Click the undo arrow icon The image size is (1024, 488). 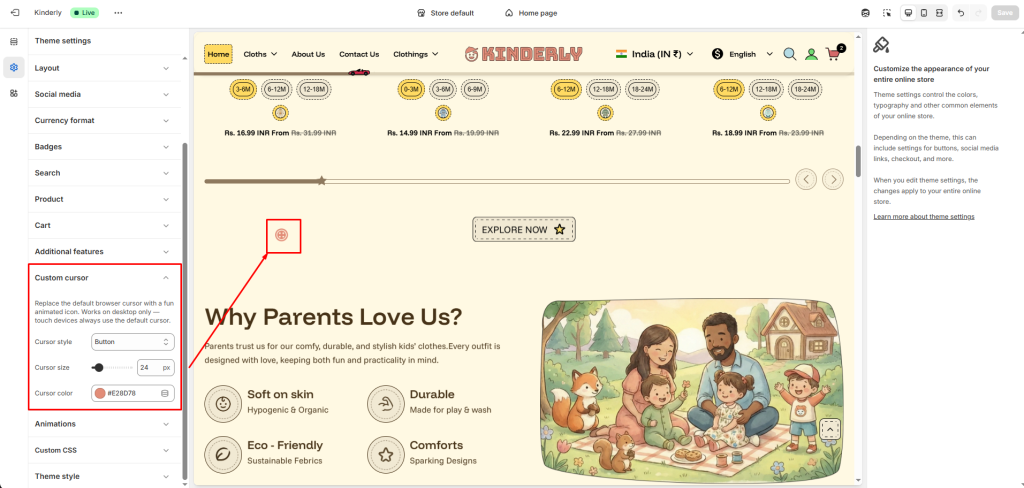(x=961, y=13)
